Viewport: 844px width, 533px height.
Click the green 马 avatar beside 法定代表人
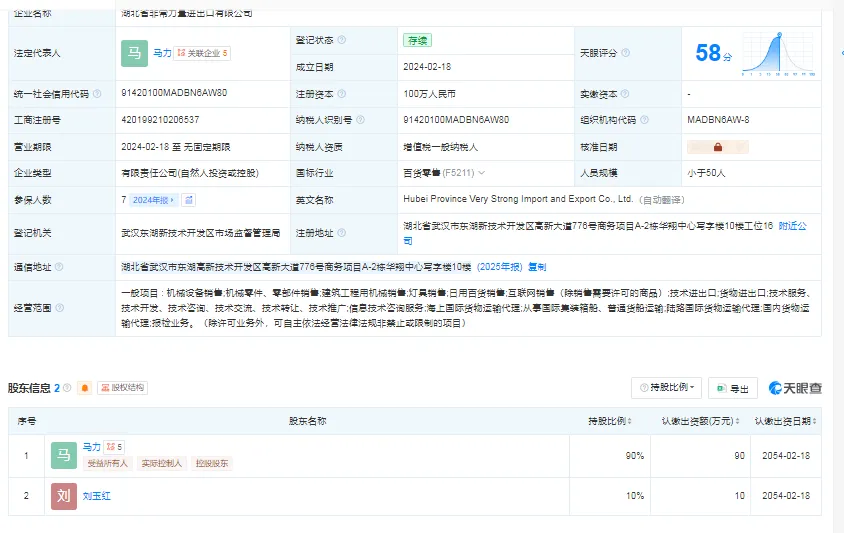point(134,53)
